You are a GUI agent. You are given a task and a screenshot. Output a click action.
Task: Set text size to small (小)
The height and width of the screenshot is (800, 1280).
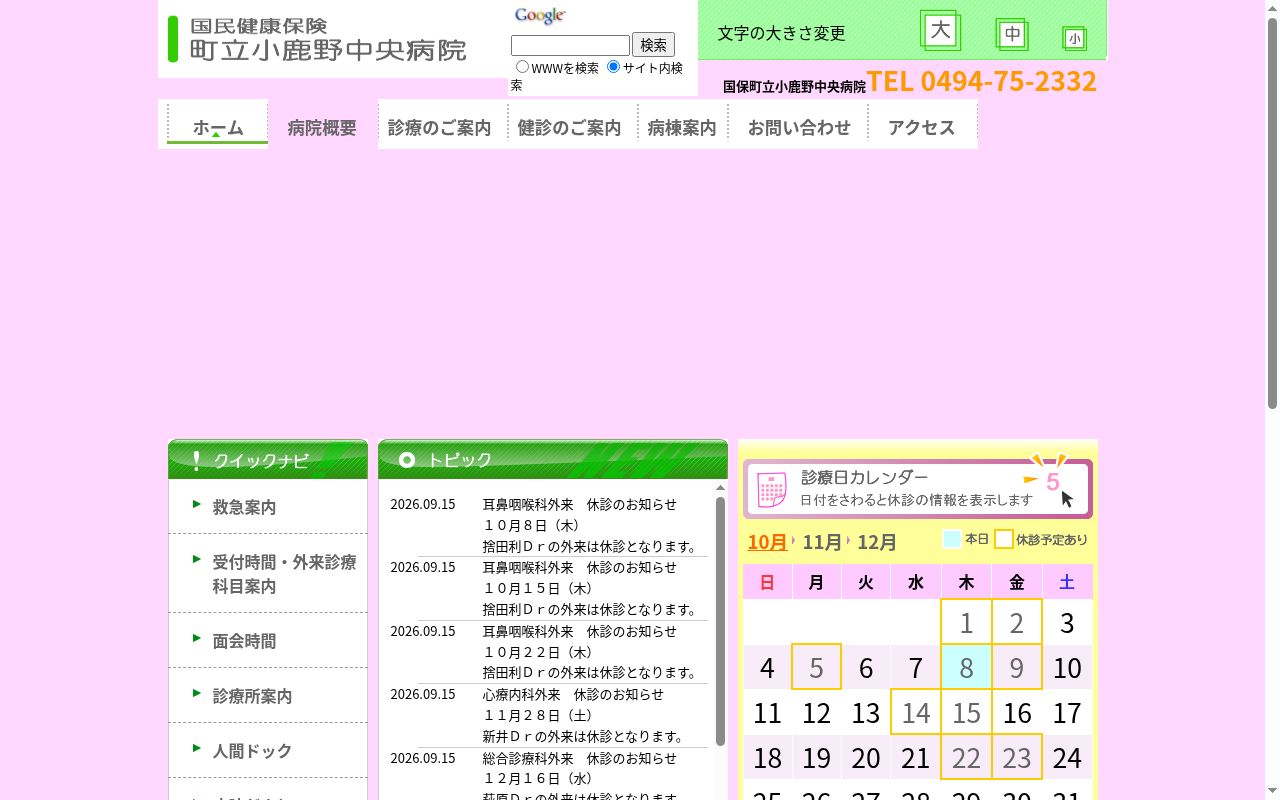point(1074,39)
